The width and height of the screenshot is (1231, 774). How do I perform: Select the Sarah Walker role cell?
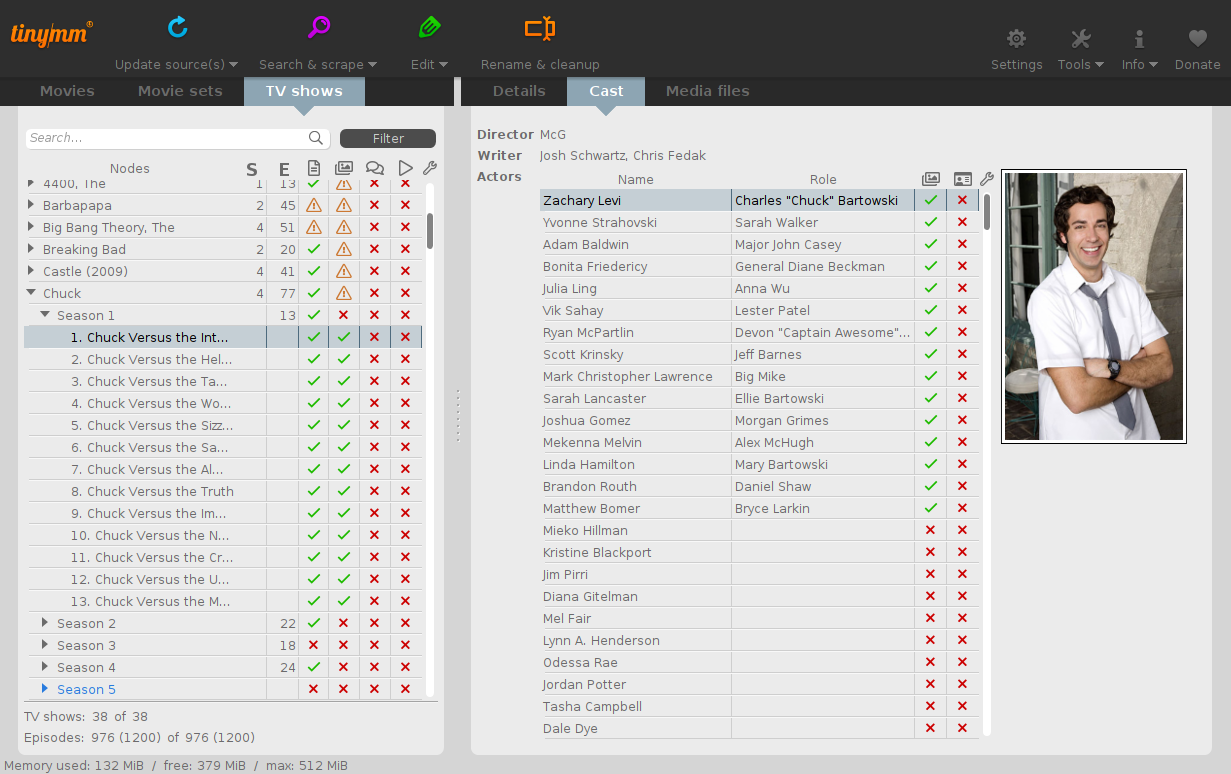click(x=823, y=222)
